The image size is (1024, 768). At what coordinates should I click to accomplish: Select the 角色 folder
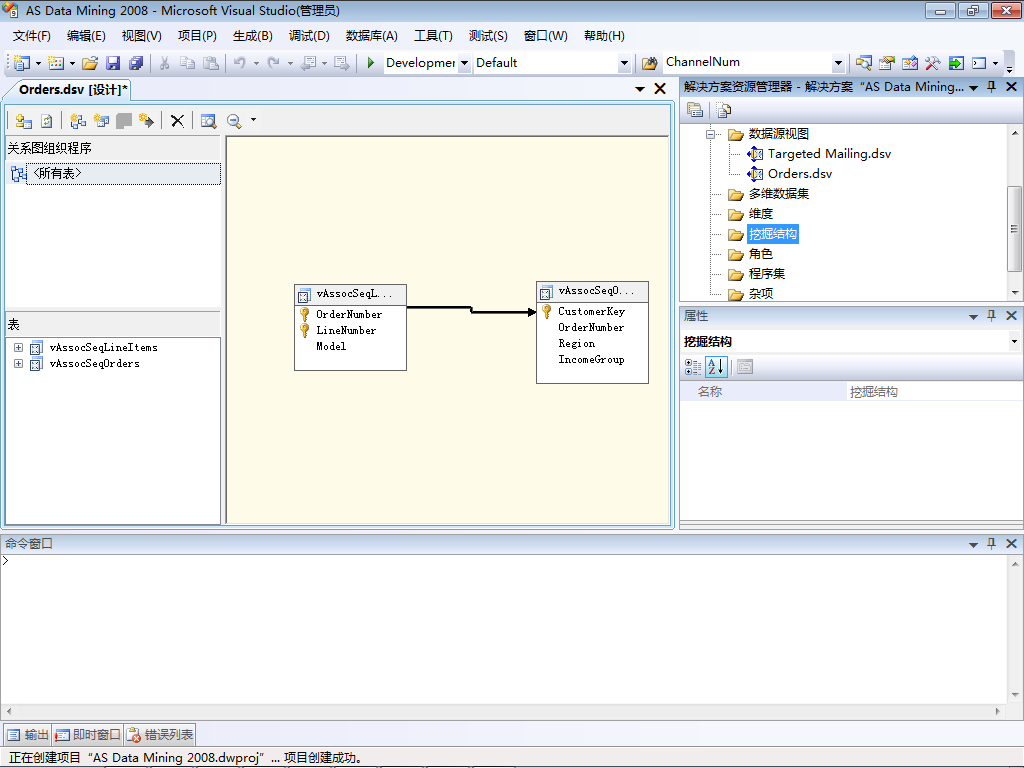coord(760,254)
